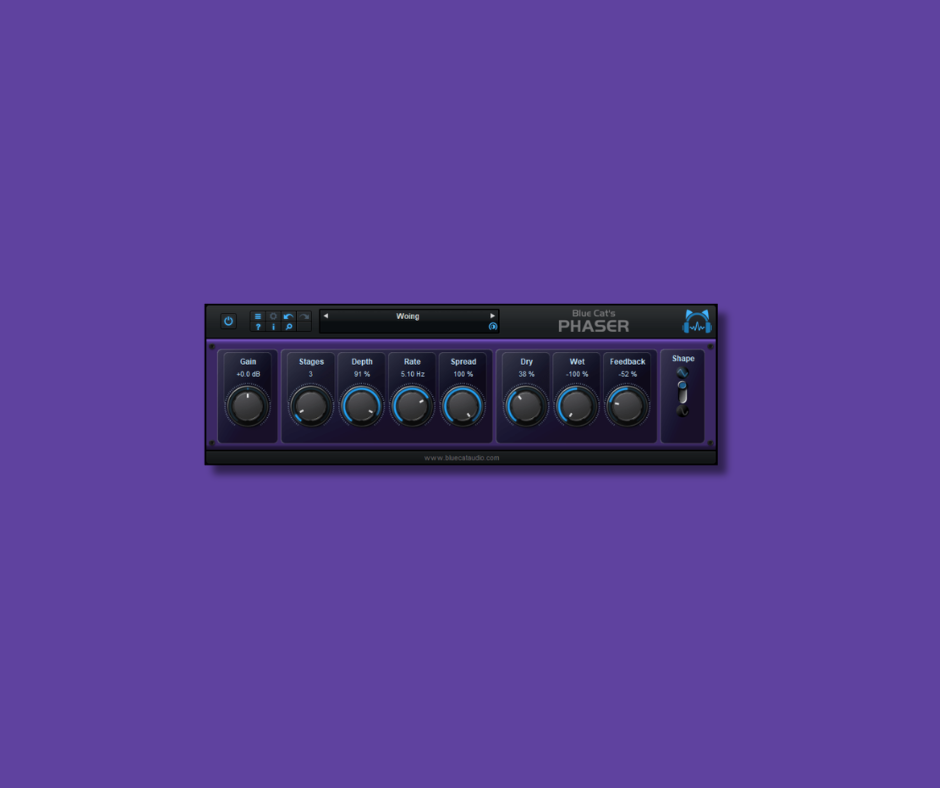
Task: Toggle the plugin power button
Action: 228,320
